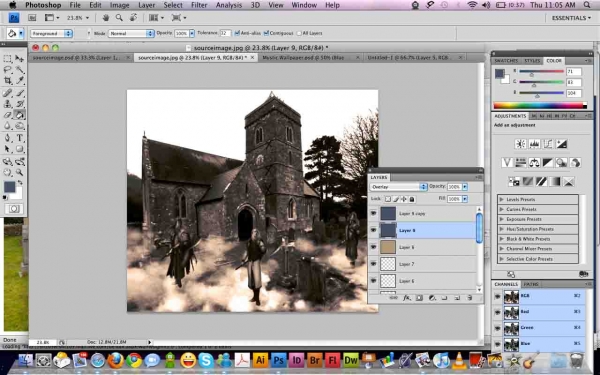The height and width of the screenshot is (375, 600).
Task: Add a layer mask from Layers panel
Action: (419, 298)
